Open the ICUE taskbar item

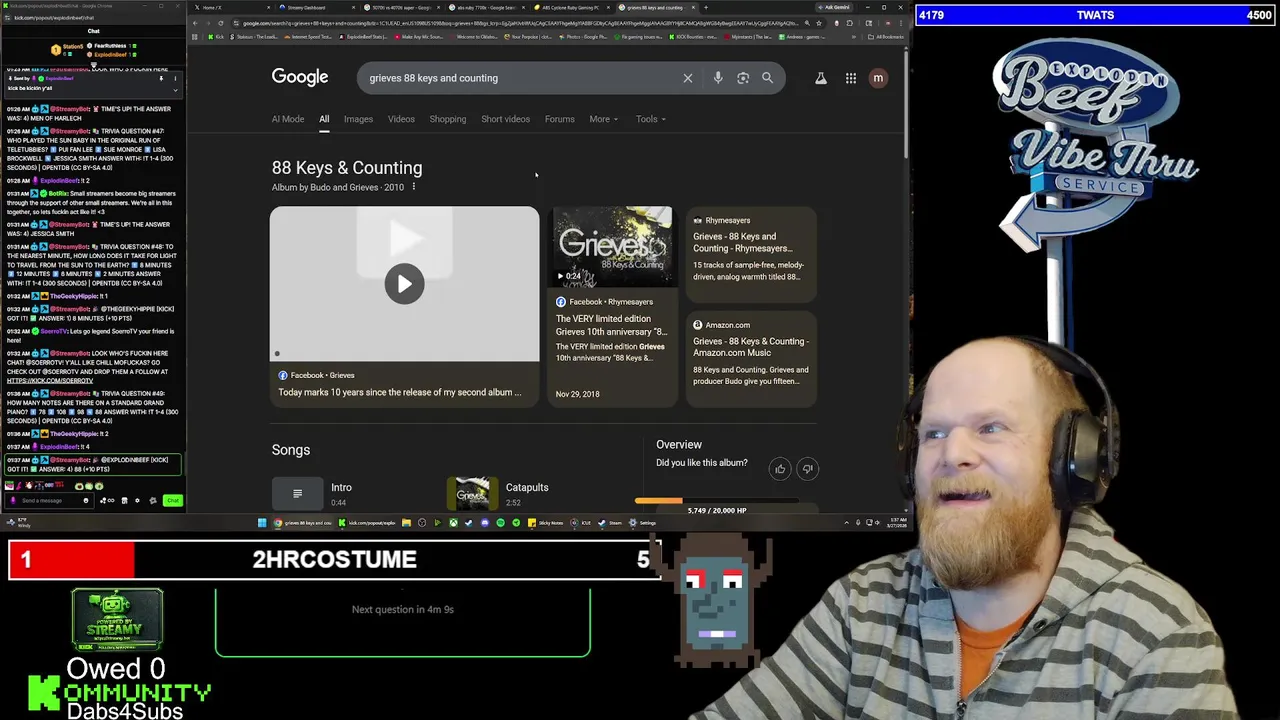tap(580, 523)
